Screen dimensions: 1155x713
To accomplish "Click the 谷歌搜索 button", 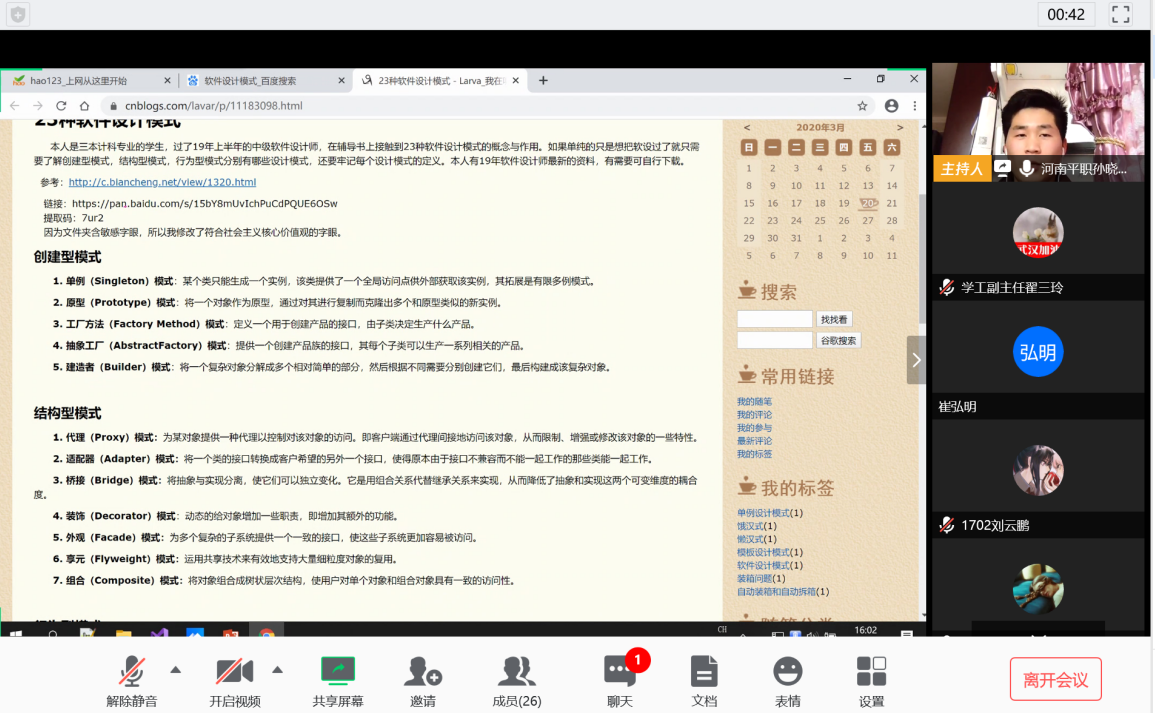I will [838, 341].
